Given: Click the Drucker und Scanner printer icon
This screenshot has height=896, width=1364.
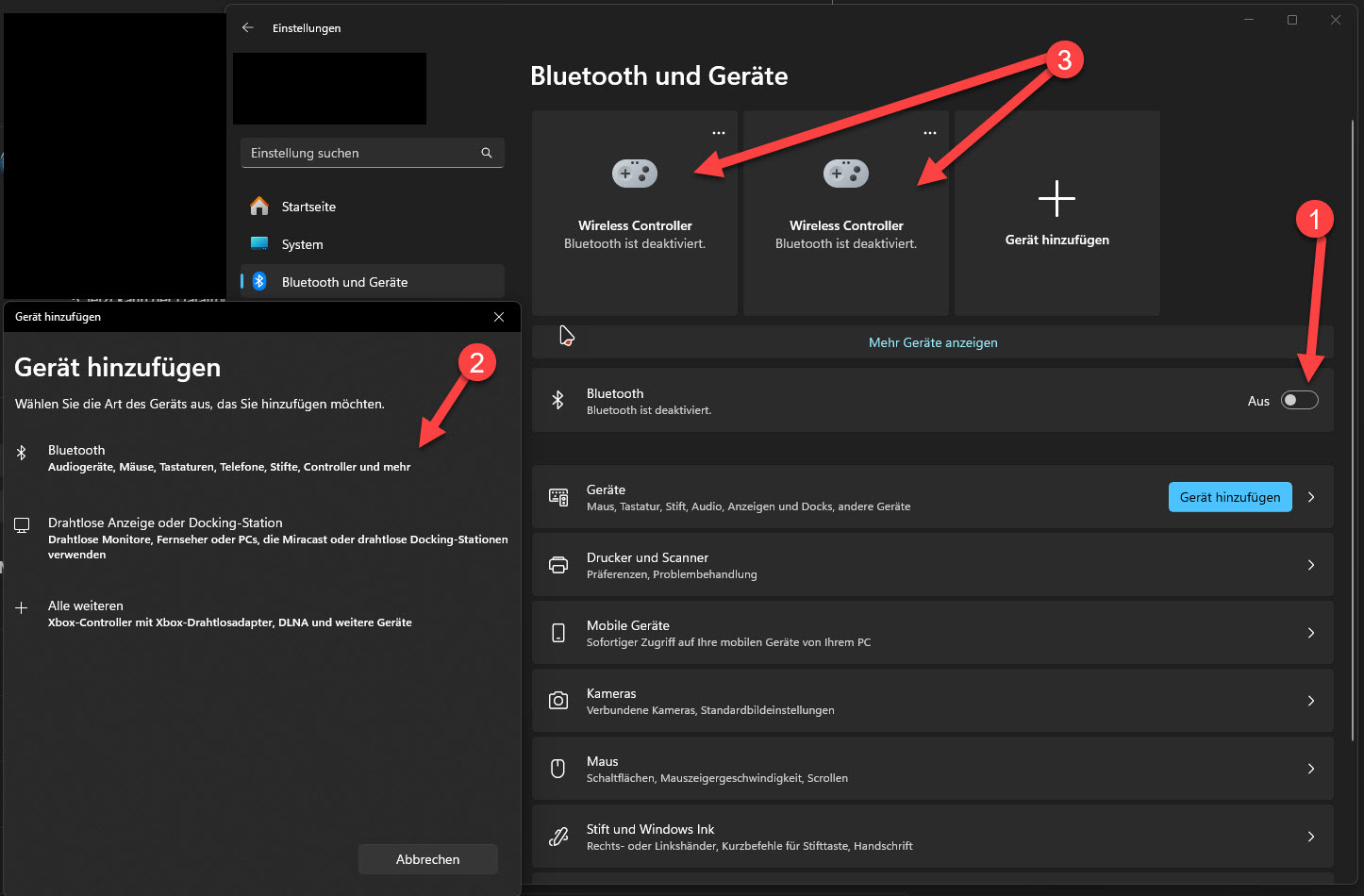Looking at the screenshot, I should pos(558,565).
